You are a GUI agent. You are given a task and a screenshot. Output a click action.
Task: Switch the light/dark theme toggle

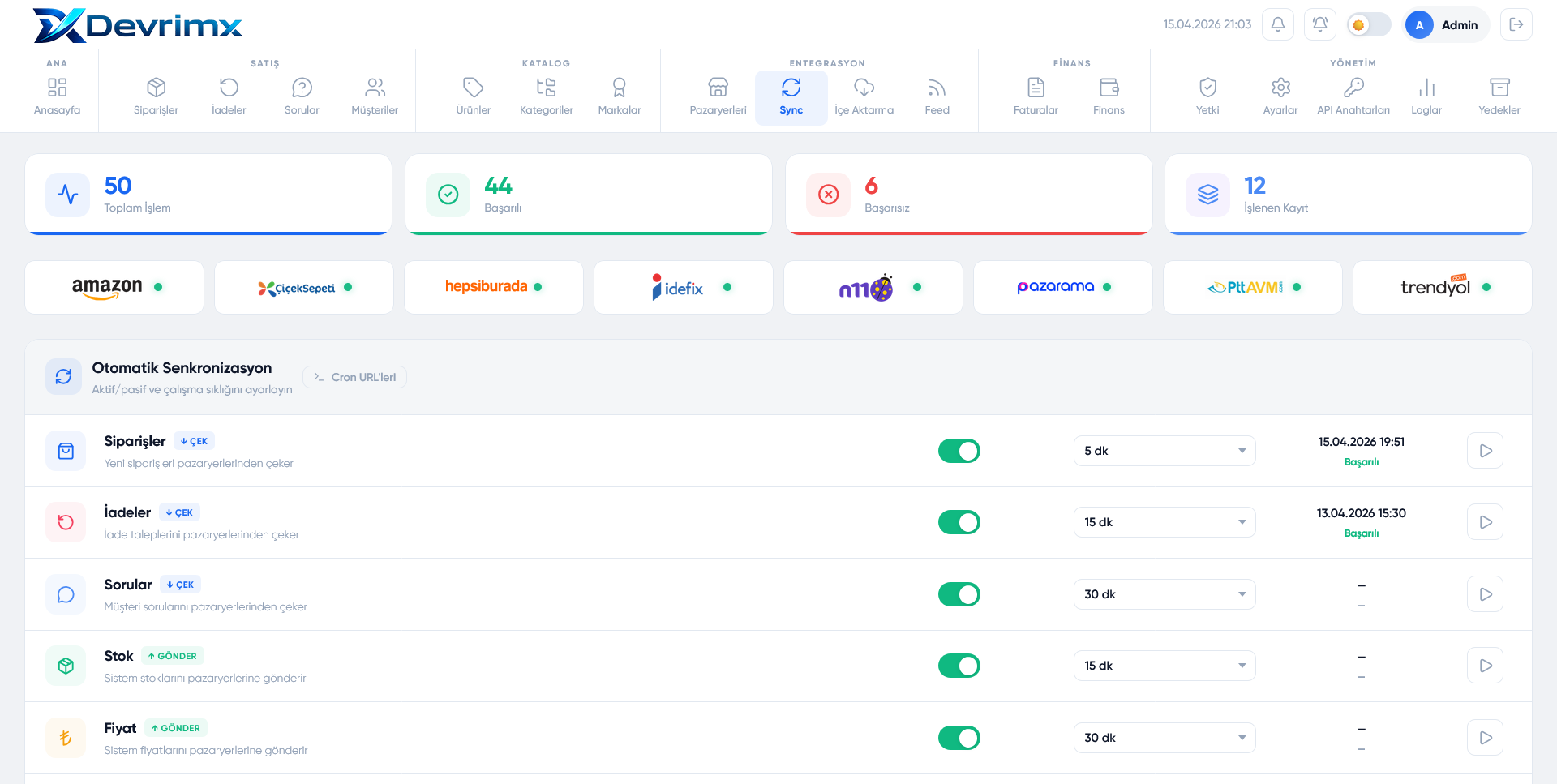coord(1369,24)
